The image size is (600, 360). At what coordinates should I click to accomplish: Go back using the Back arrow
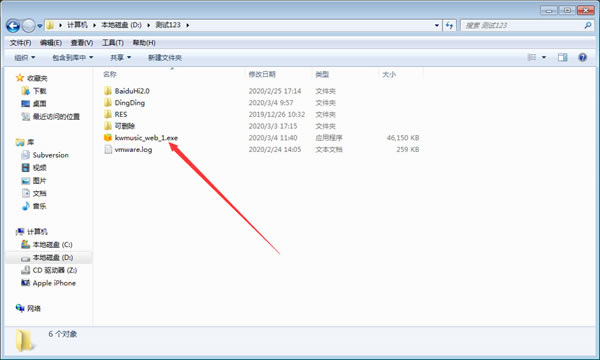[x=13, y=26]
